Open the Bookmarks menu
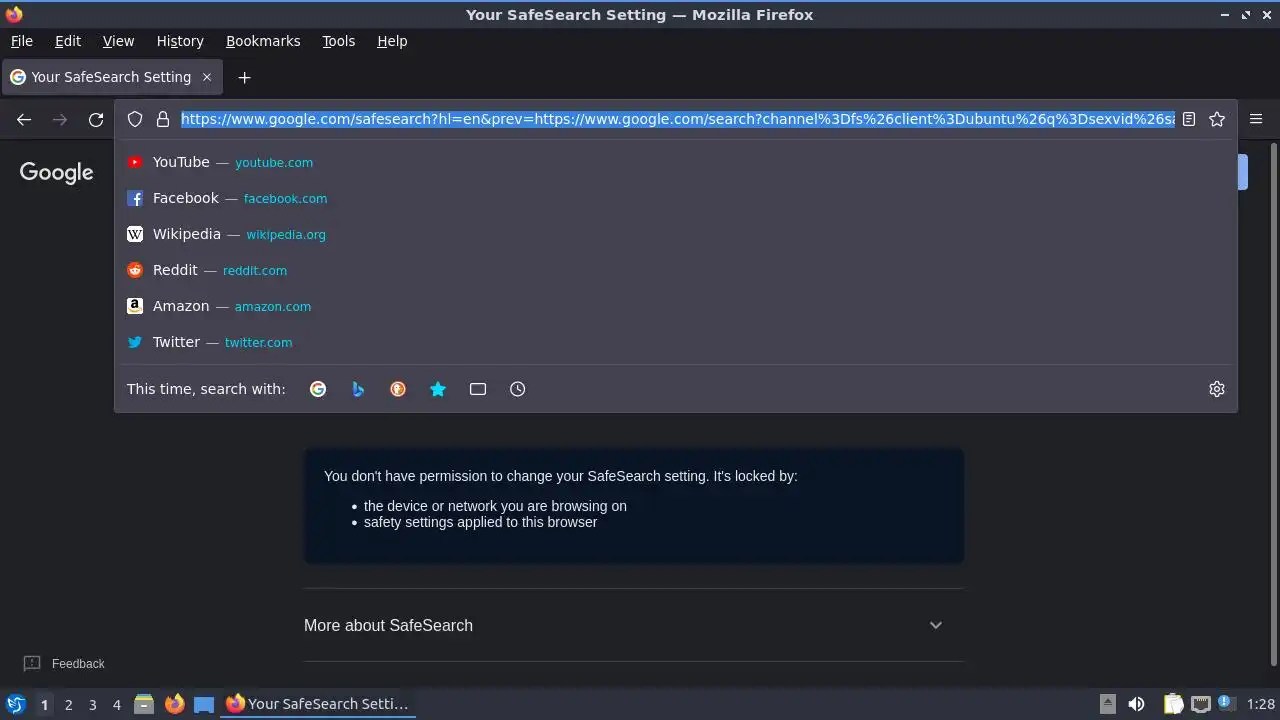Screen dimensions: 1280x720 point(263,41)
